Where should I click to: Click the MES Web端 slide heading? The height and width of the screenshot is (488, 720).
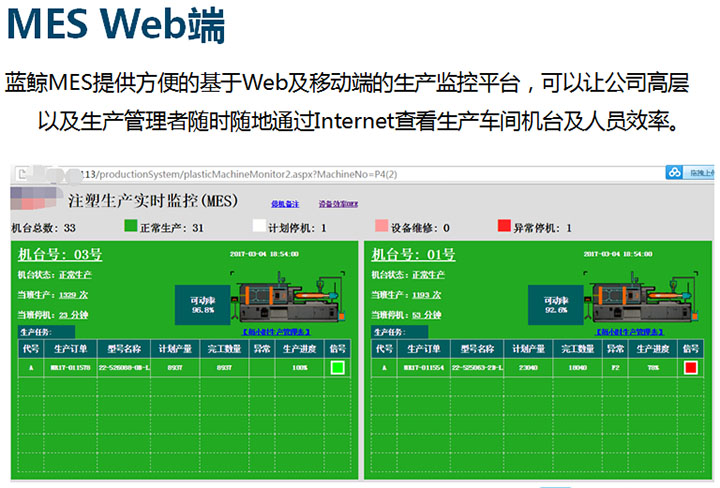[116, 24]
